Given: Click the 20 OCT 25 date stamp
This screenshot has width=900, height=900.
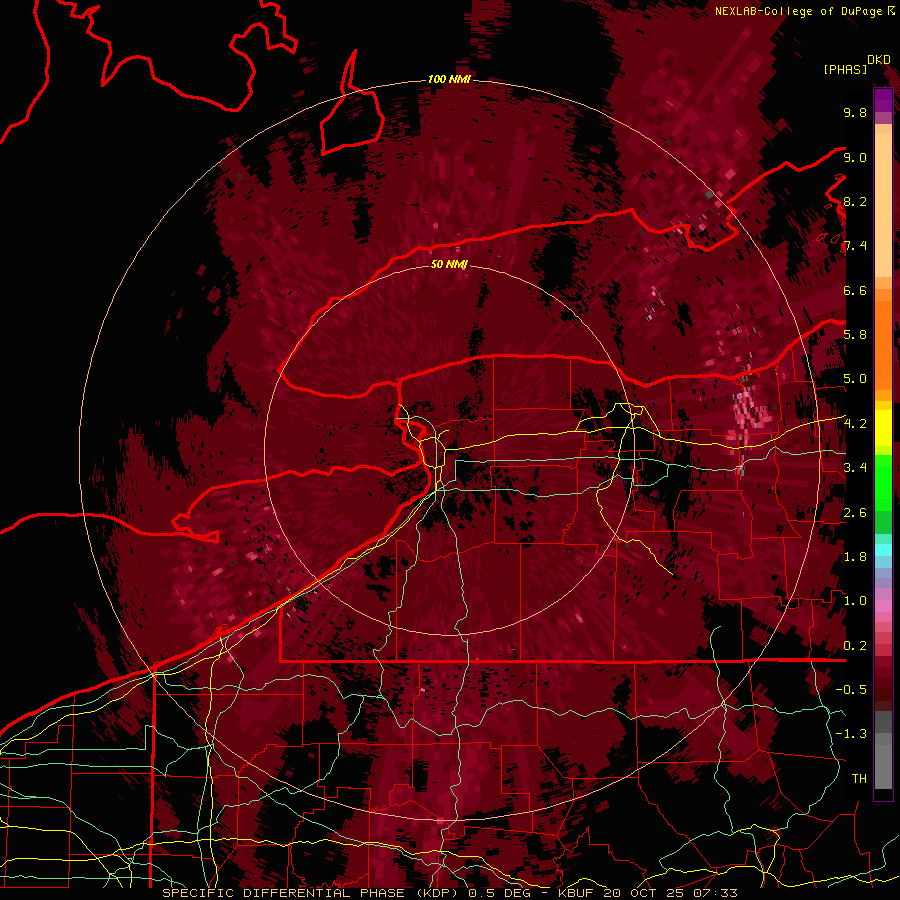Looking at the screenshot, I should click(x=642, y=893).
